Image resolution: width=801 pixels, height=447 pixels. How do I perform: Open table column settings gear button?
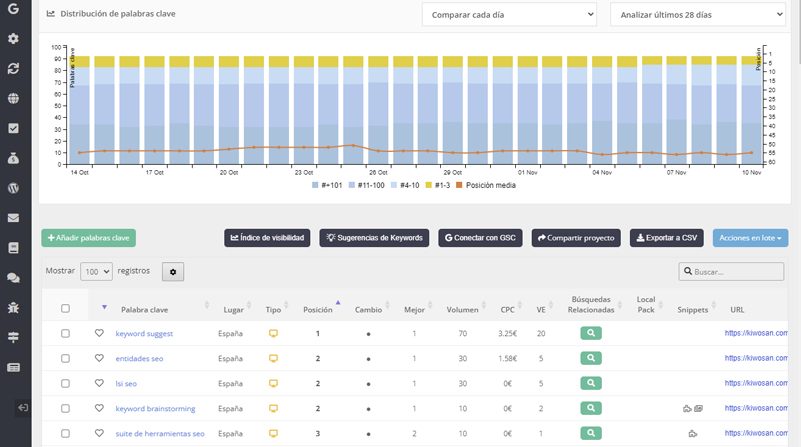click(x=173, y=272)
